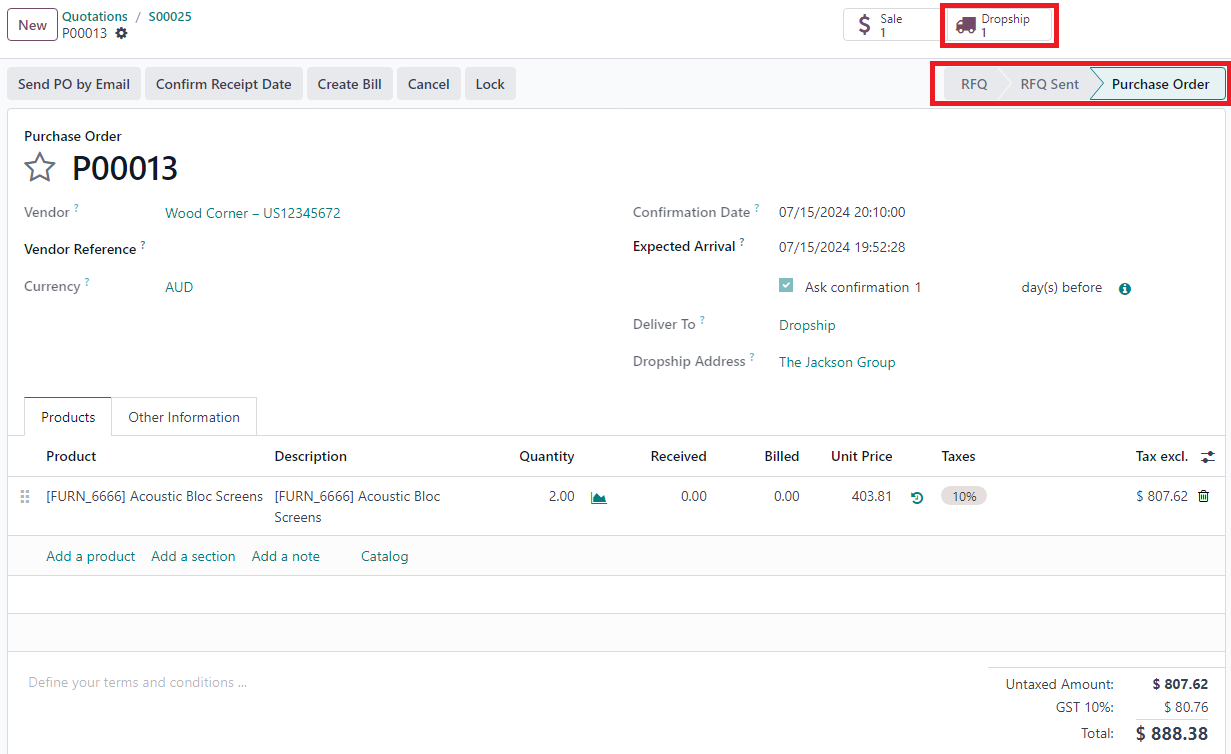Click the price history icon beside 403.81

[x=917, y=497]
